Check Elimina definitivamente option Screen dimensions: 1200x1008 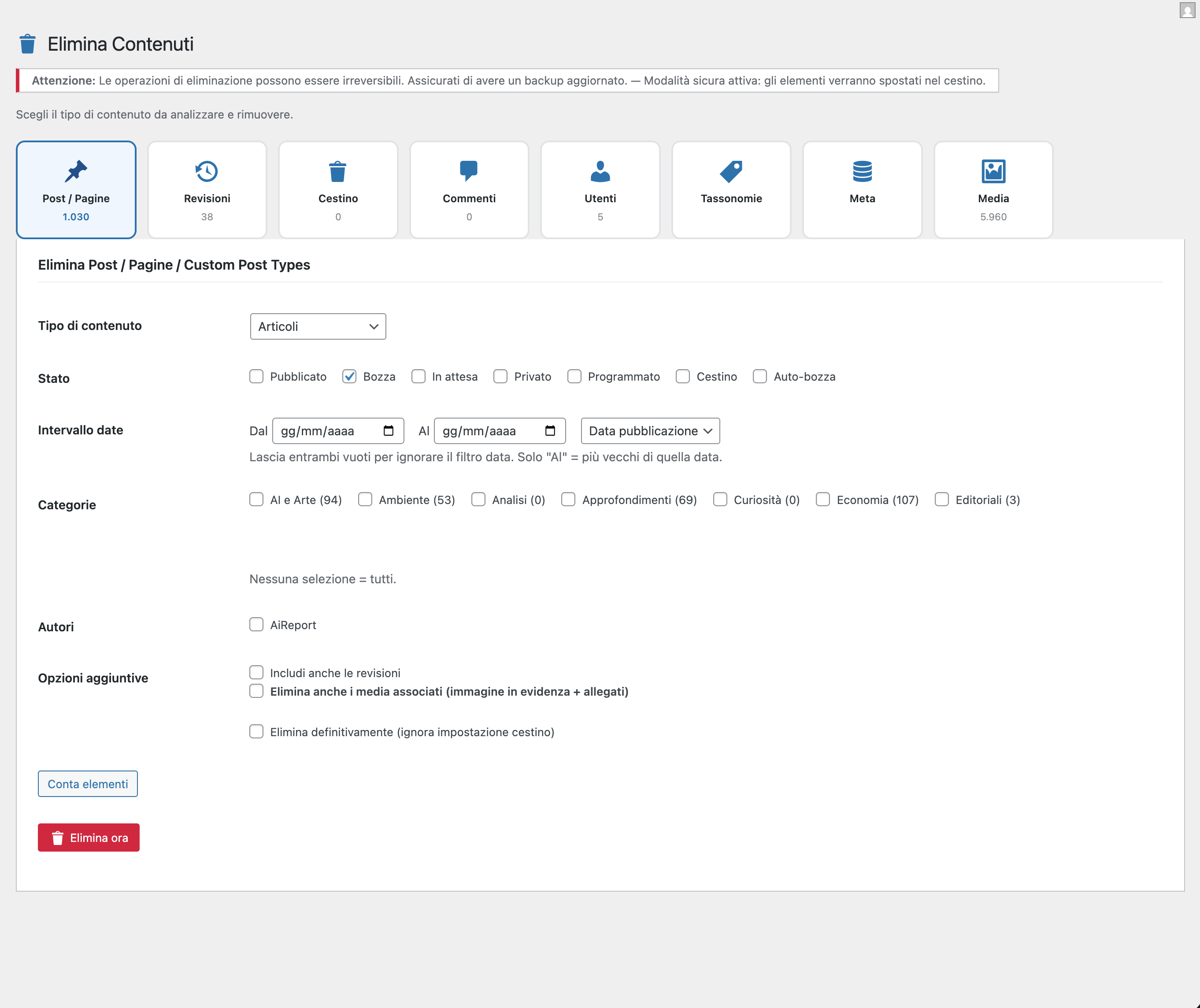coord(256,732)
